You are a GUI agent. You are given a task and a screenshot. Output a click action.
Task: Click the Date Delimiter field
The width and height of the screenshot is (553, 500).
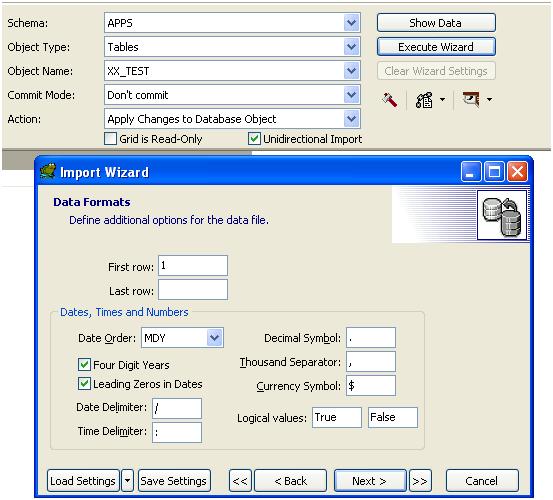tap(177, 408)
